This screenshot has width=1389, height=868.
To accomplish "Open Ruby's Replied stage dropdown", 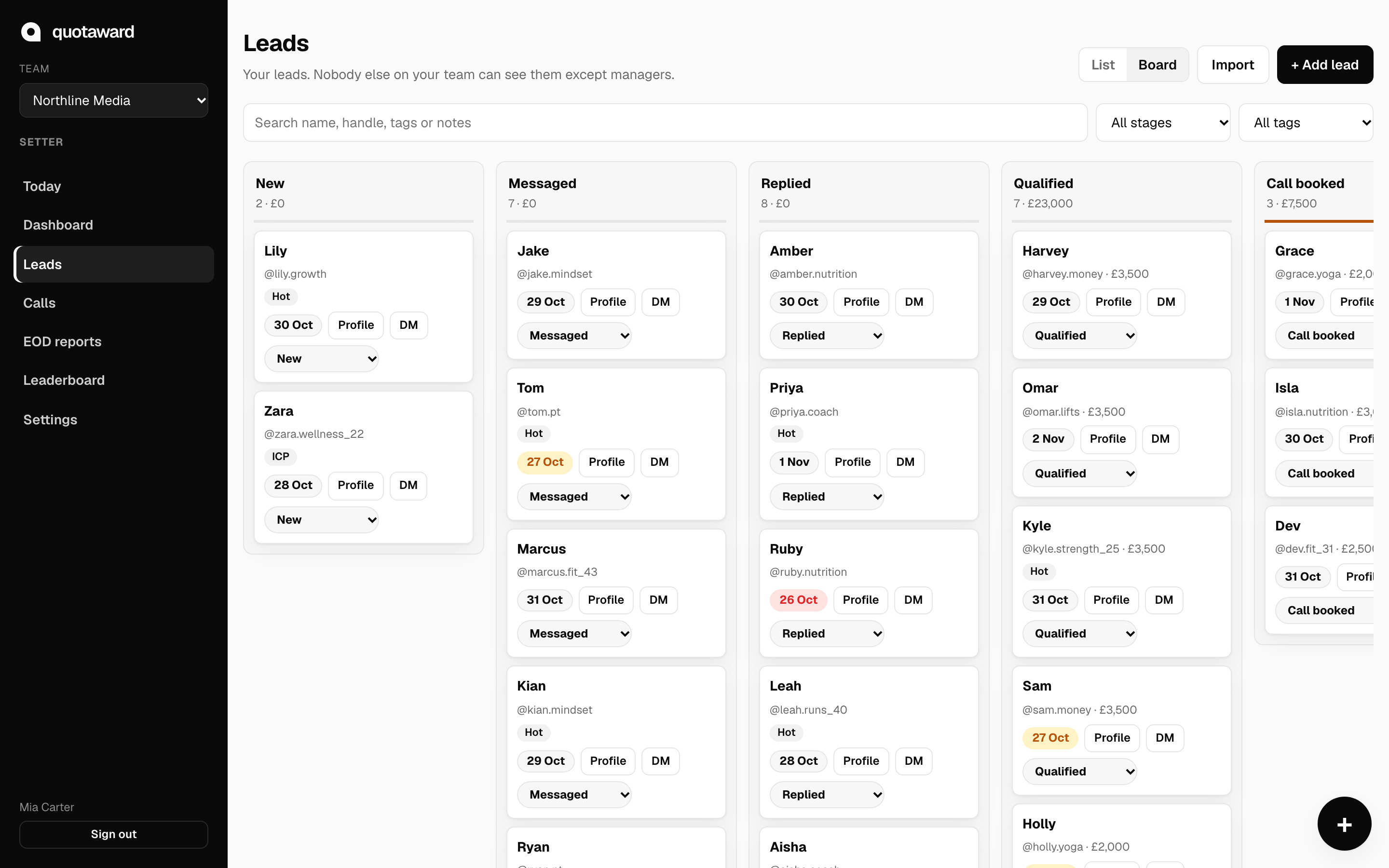I will tap(827, 634).
